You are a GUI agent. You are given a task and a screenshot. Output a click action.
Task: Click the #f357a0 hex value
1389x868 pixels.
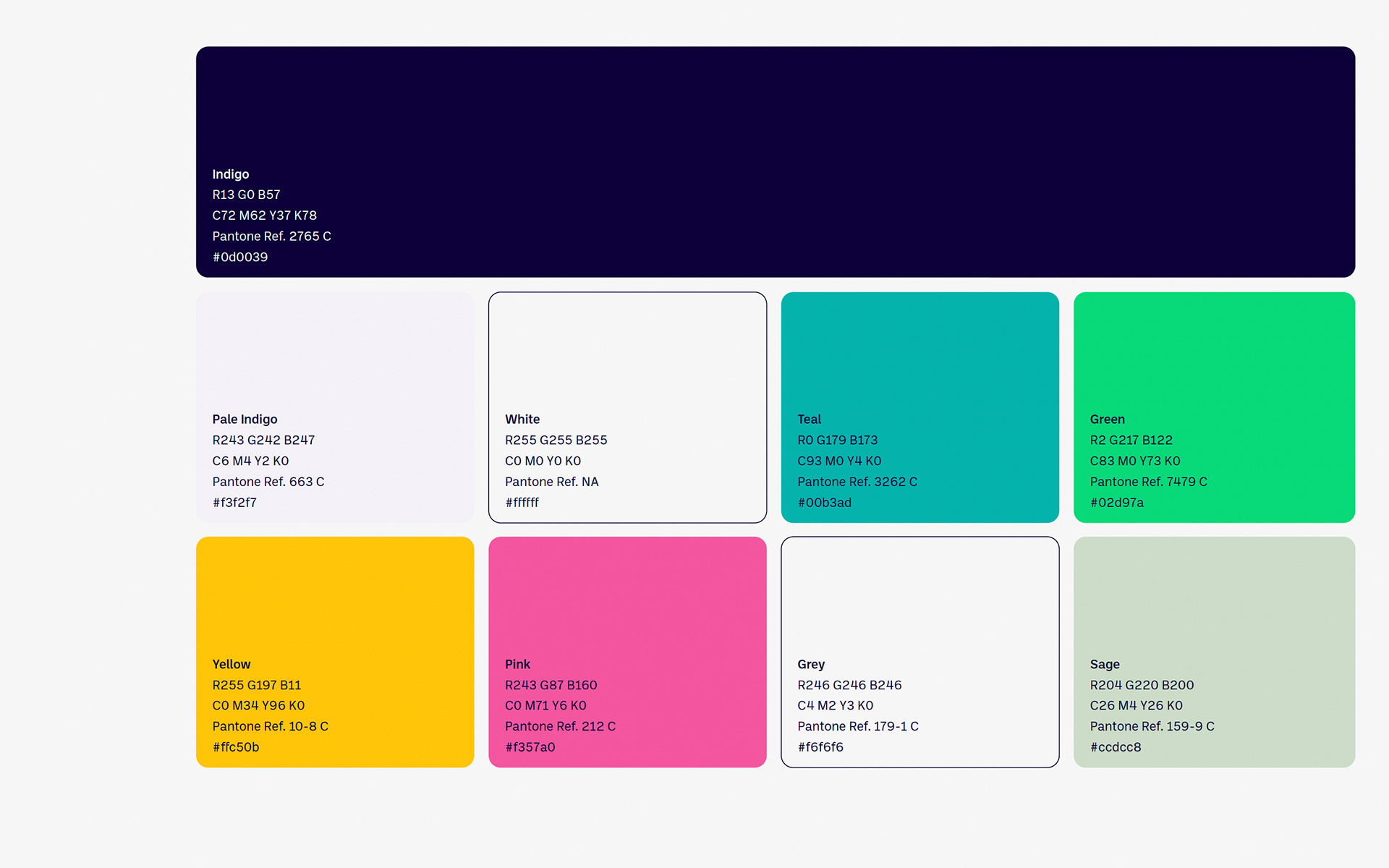pyautogui.click(x=530, y=747)
